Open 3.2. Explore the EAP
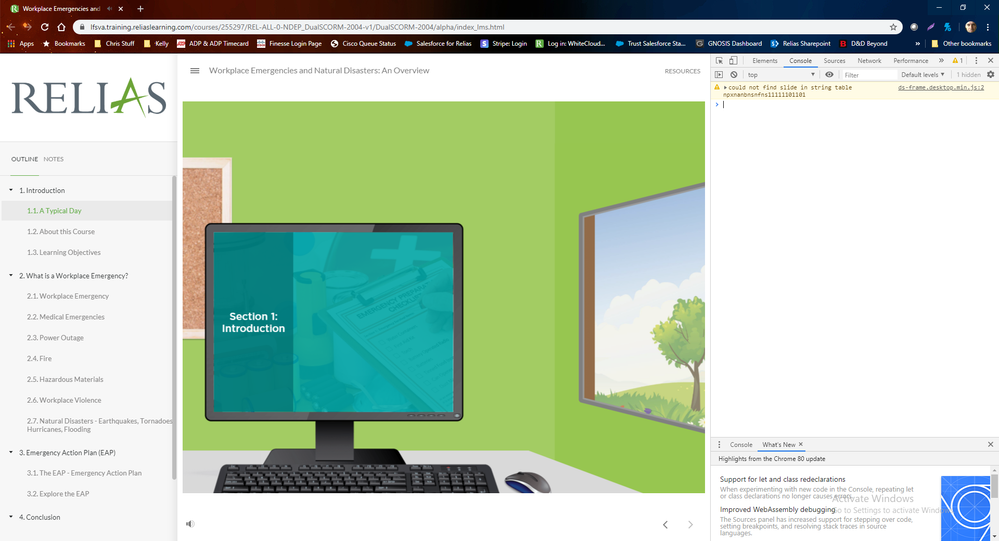999x541 pixels. (58, 494)
